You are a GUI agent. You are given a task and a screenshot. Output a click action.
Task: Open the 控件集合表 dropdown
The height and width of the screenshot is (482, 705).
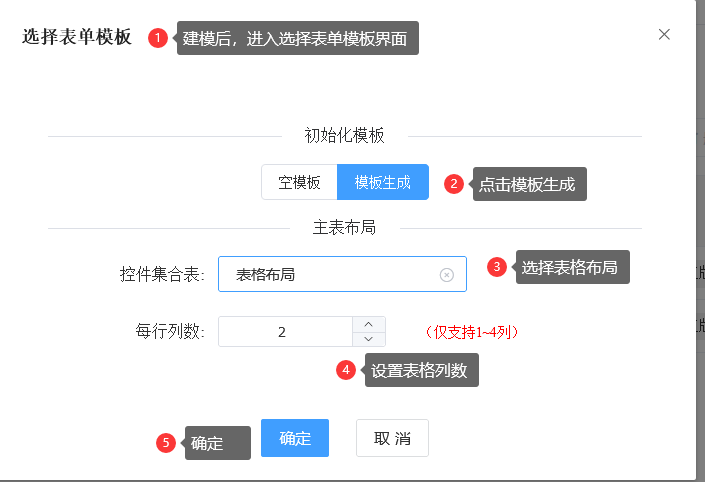342,274
